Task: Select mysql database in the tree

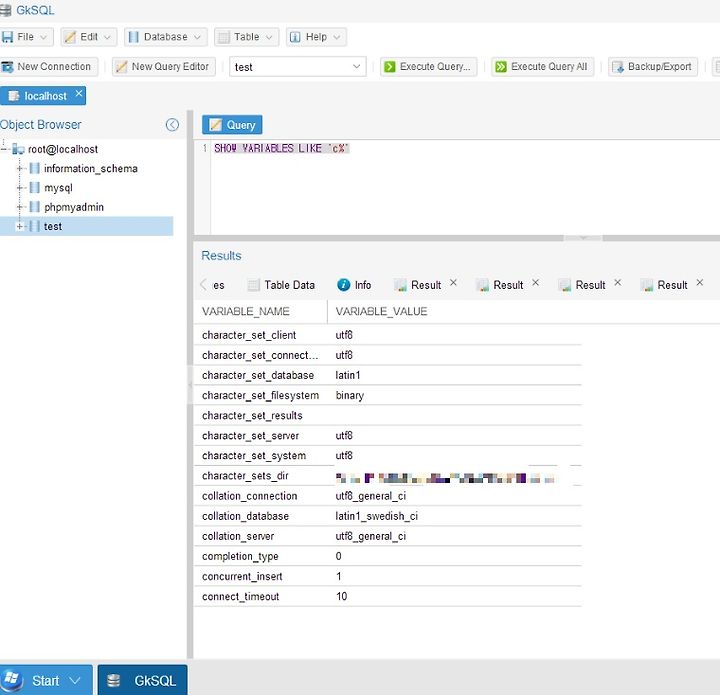Action: pos(58,188)
